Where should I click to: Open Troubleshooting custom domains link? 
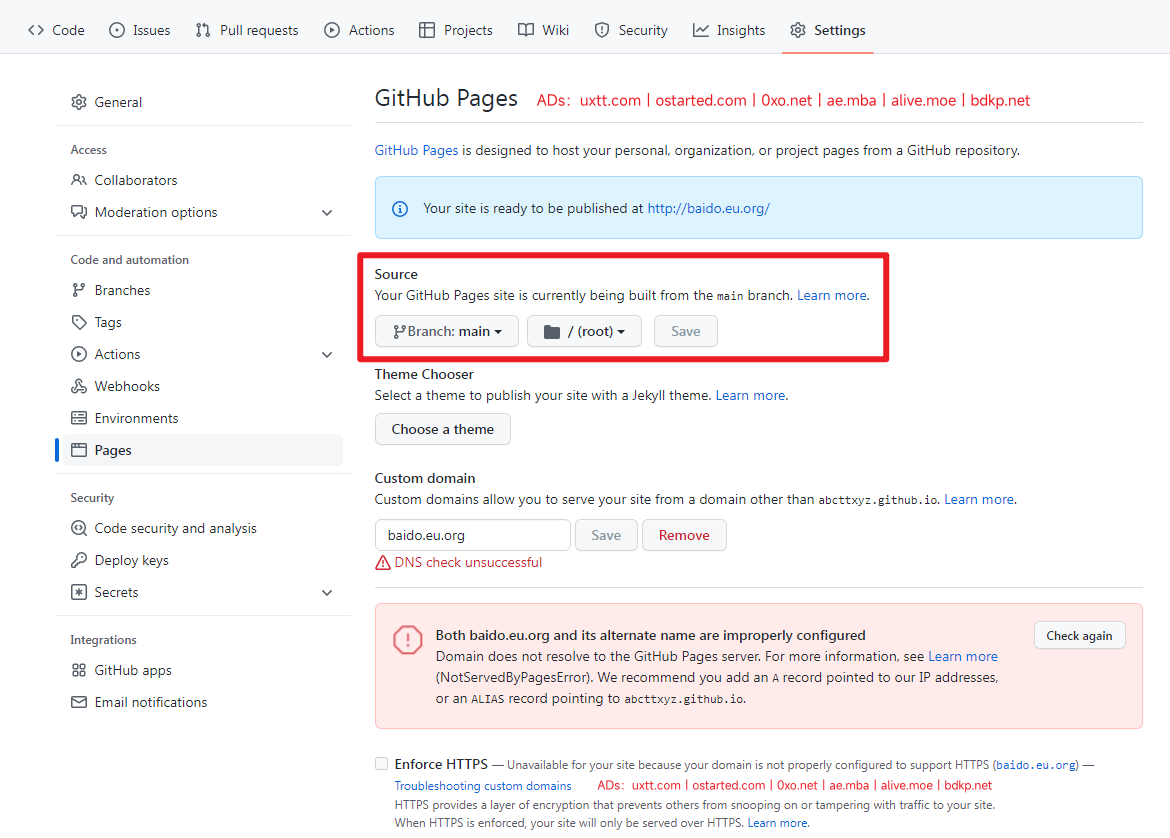coord(483,786)
